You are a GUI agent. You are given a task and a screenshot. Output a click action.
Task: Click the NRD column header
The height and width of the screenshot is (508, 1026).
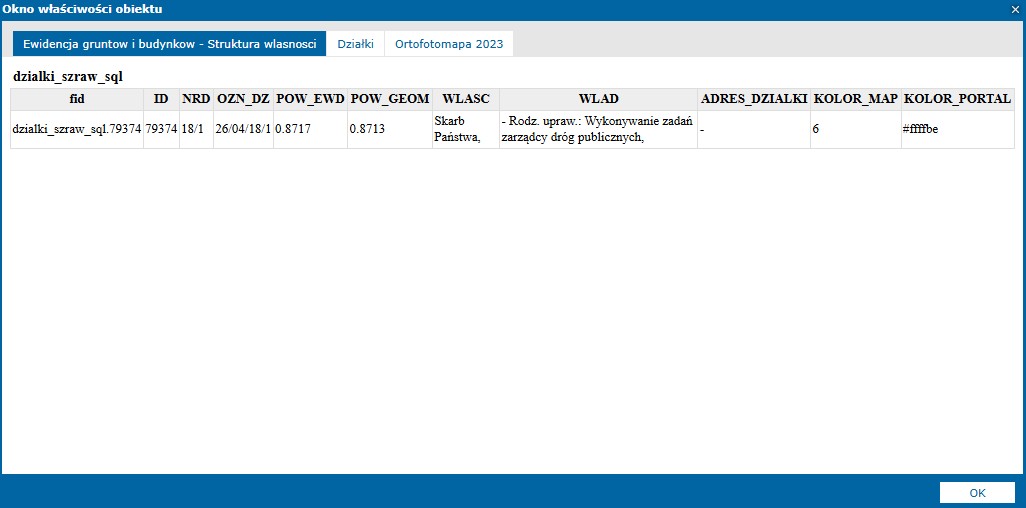pyautogui.click(x=195, y=99)
